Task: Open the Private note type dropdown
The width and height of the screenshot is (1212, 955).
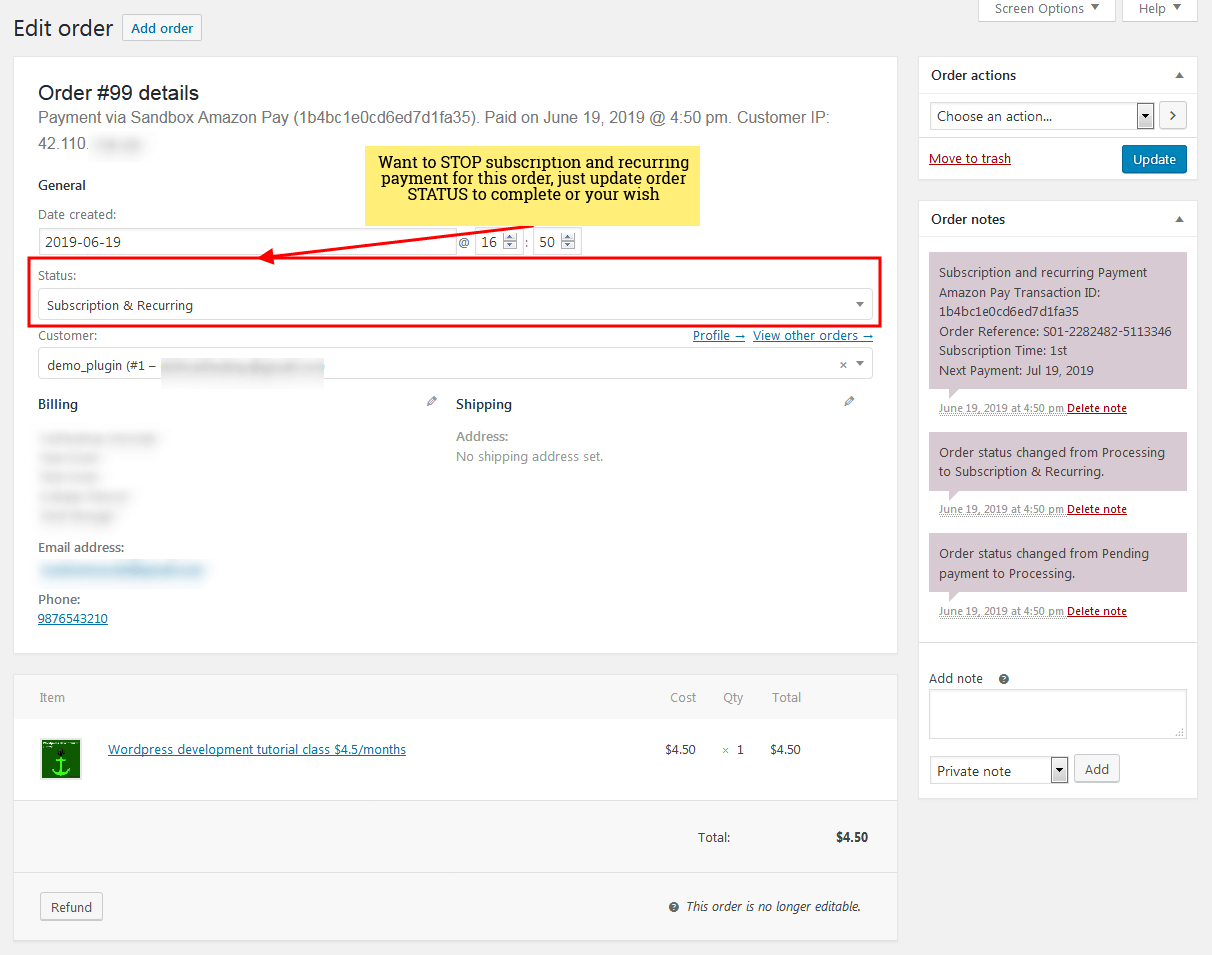Action: point(999,771)
